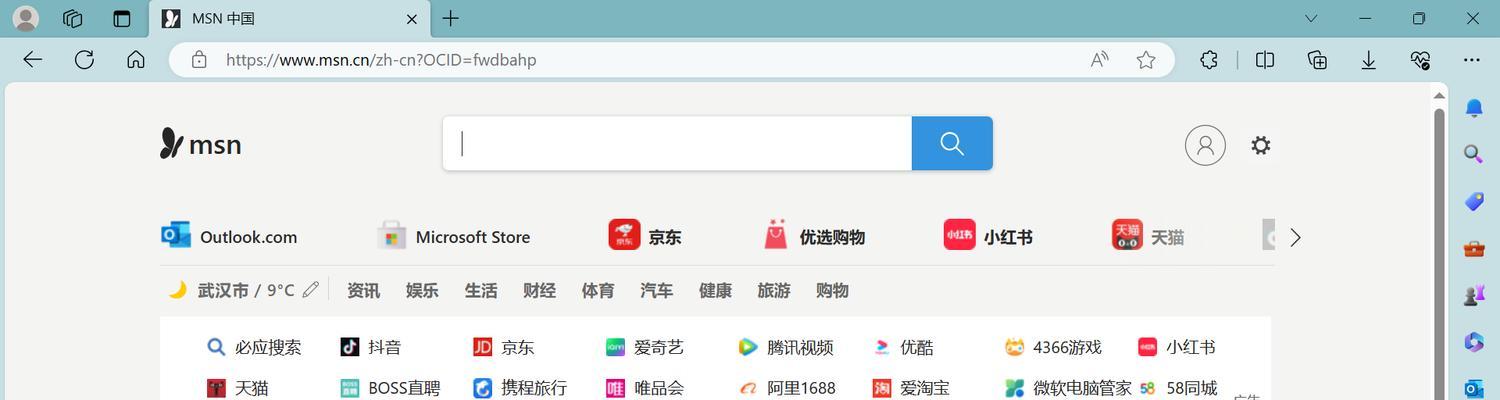1500x400 pixels.
Task: Open the Extensions puzzle icon
Action: tap(1209, 60)
